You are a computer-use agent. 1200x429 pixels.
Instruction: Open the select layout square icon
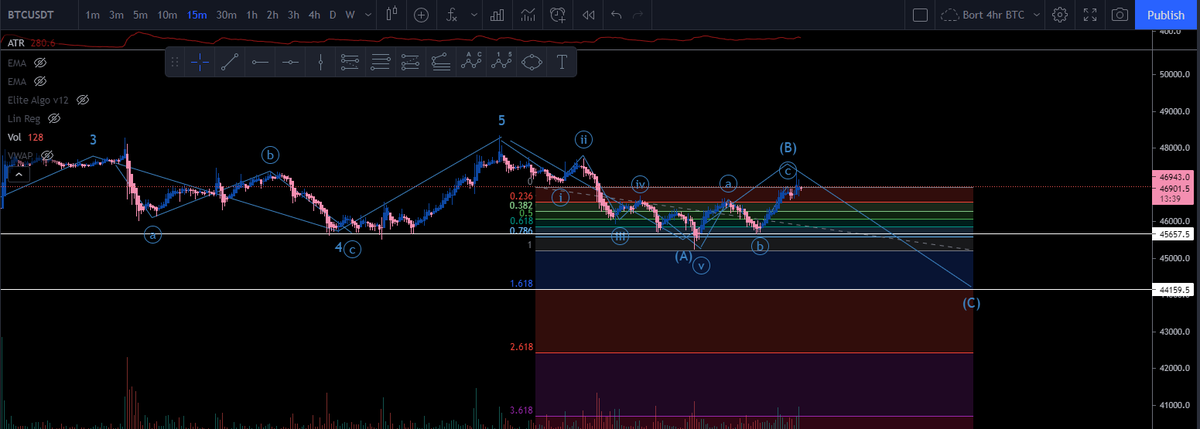click(921, 15)
